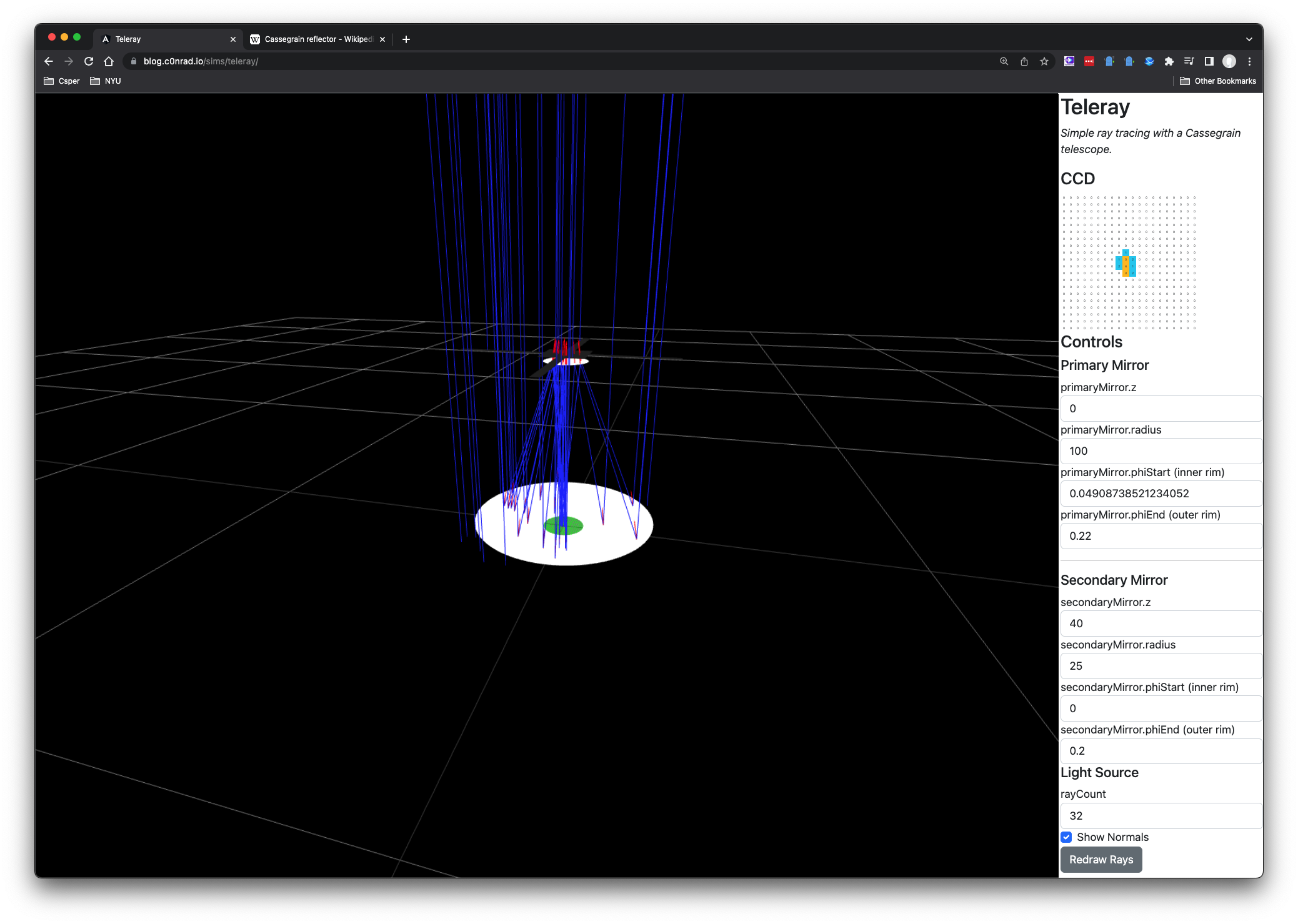Screen dimensions: 1298x924
Task: Edit primaryMirror.phiEnd outer rim field
Action: pos(1161,536)
